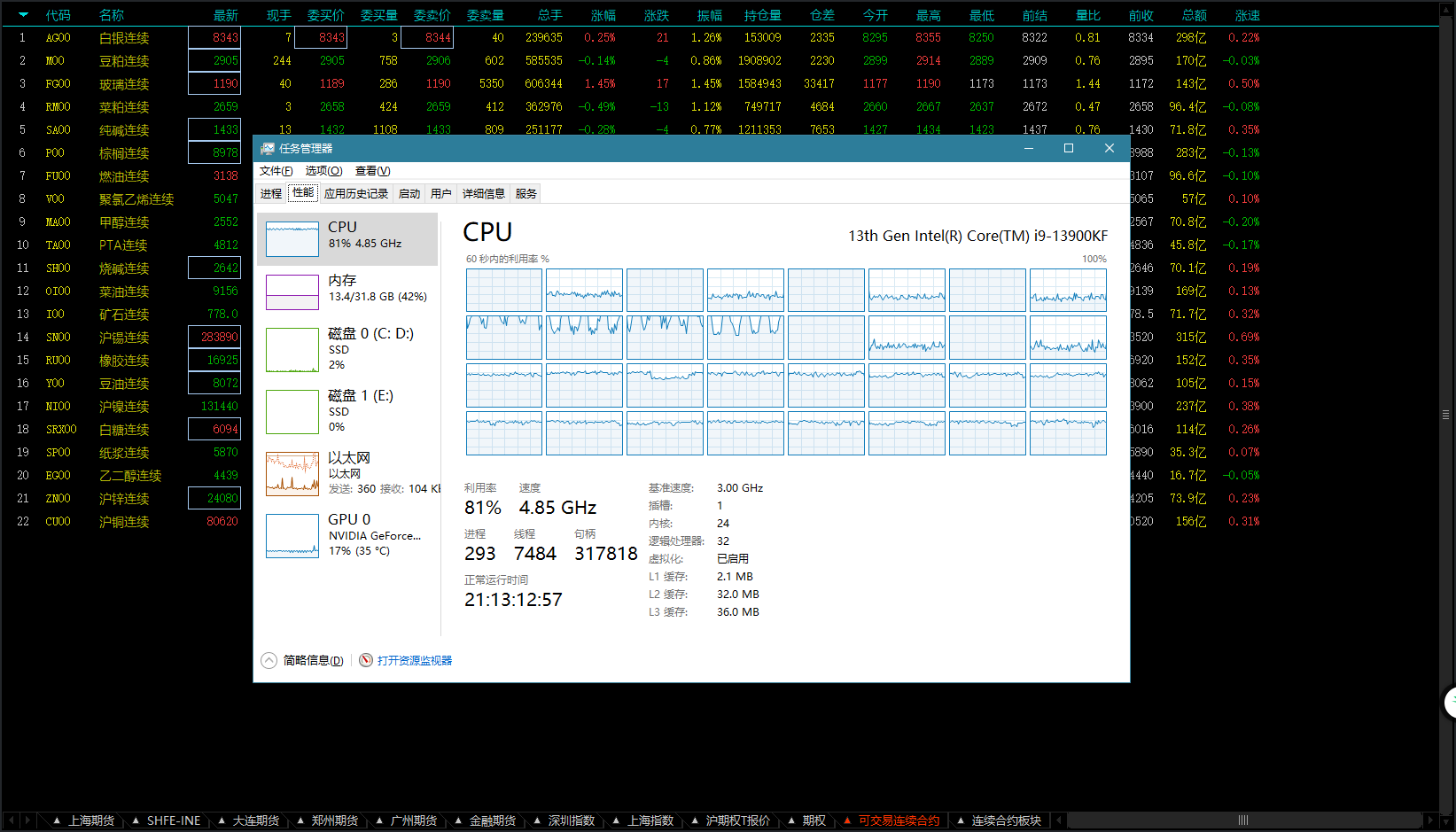Open the 选项(O) menu
The height and width of the screenshot is (832, 1456).
323,171
